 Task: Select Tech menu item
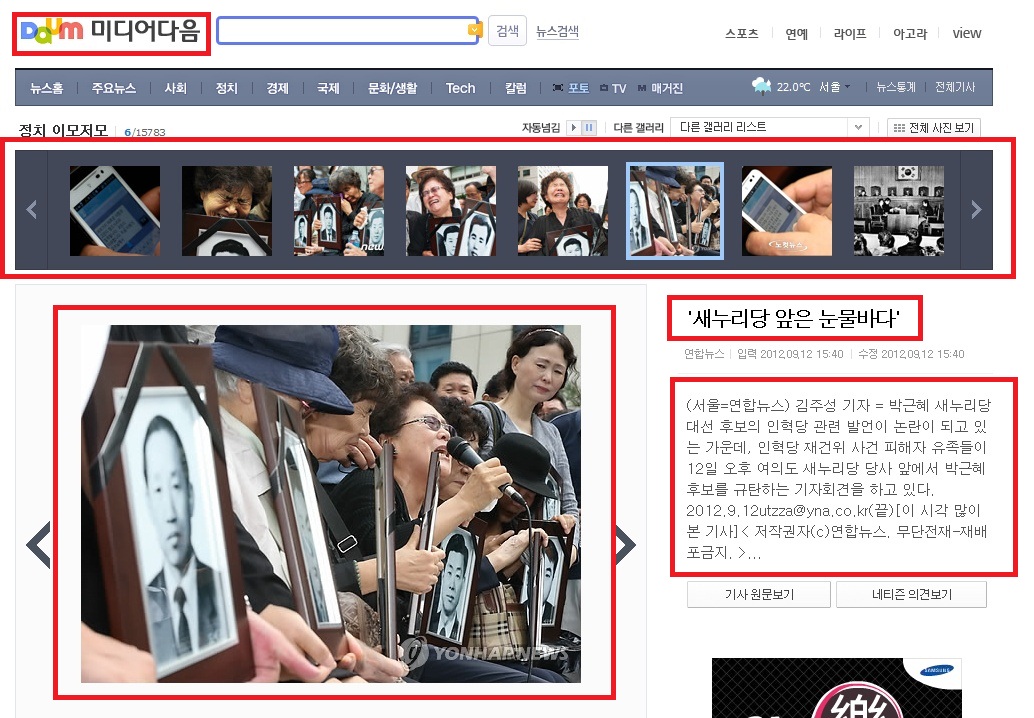tap(460, 88)
